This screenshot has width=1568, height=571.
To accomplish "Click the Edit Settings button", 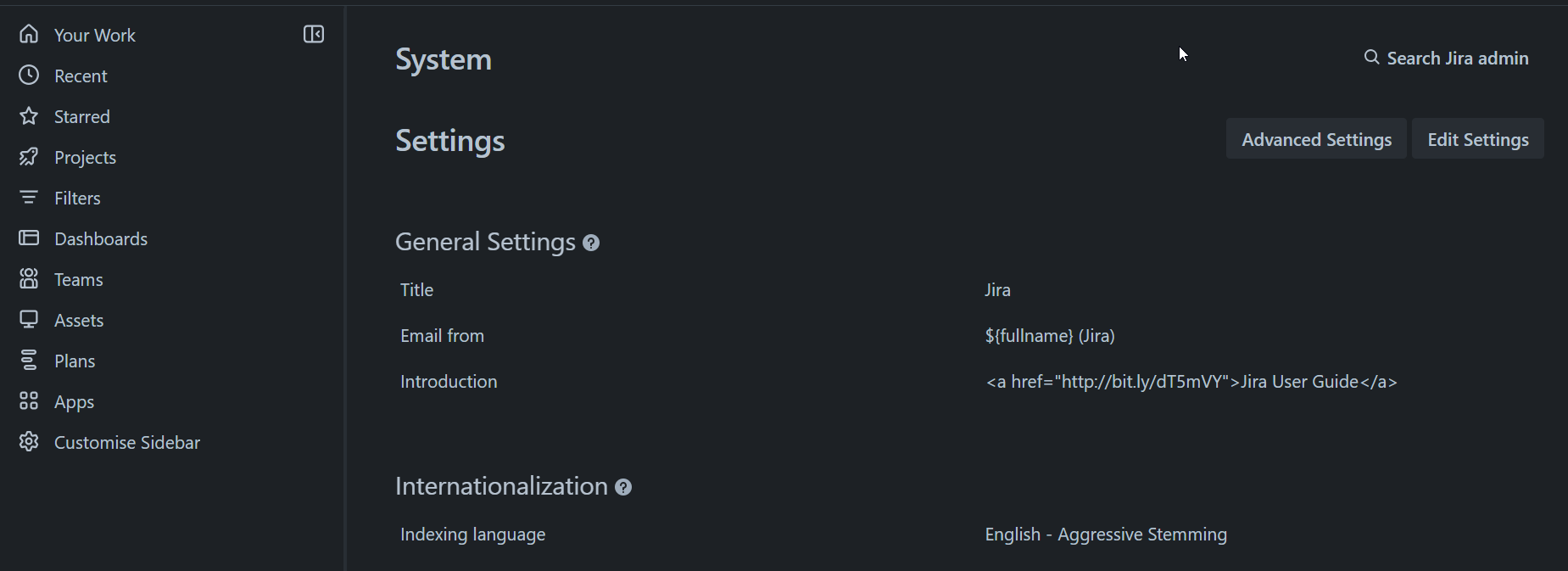I will pyautogui.click(x=1476, y=138).
